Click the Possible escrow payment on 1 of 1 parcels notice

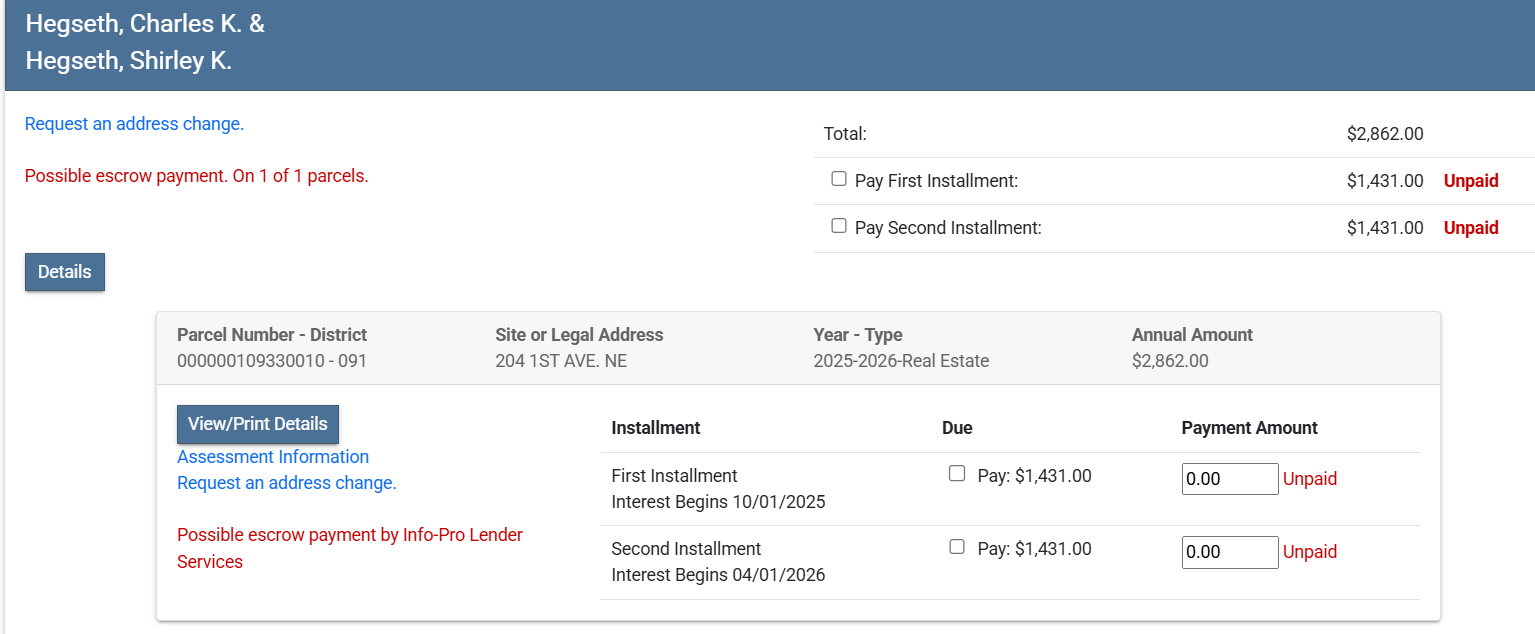point(196,176)
